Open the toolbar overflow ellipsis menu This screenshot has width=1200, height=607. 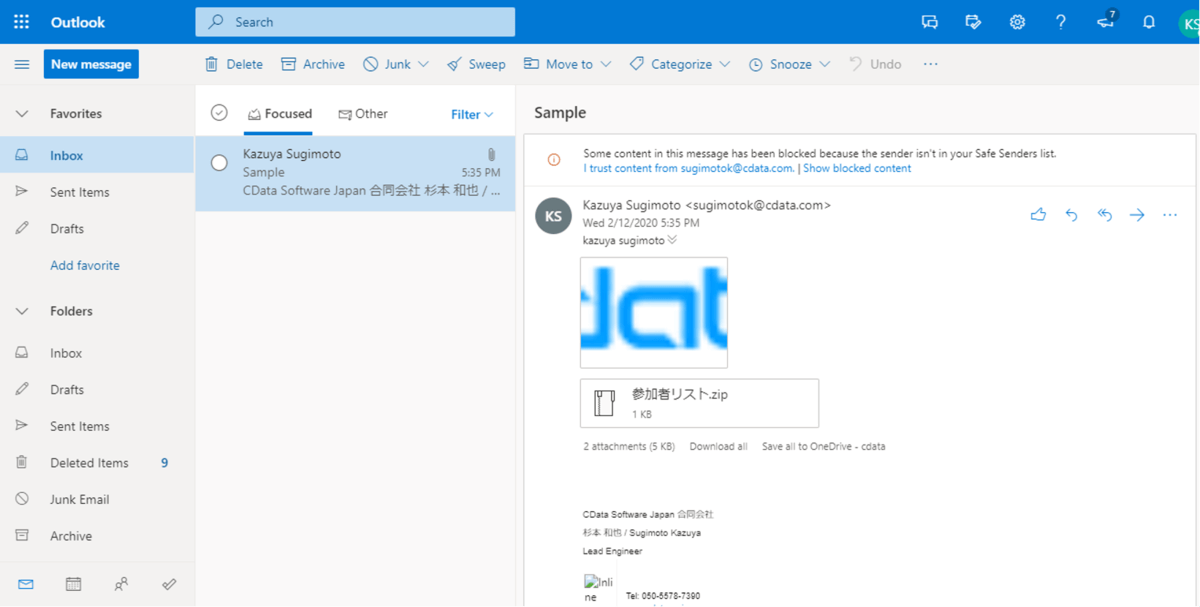point(931,64)
